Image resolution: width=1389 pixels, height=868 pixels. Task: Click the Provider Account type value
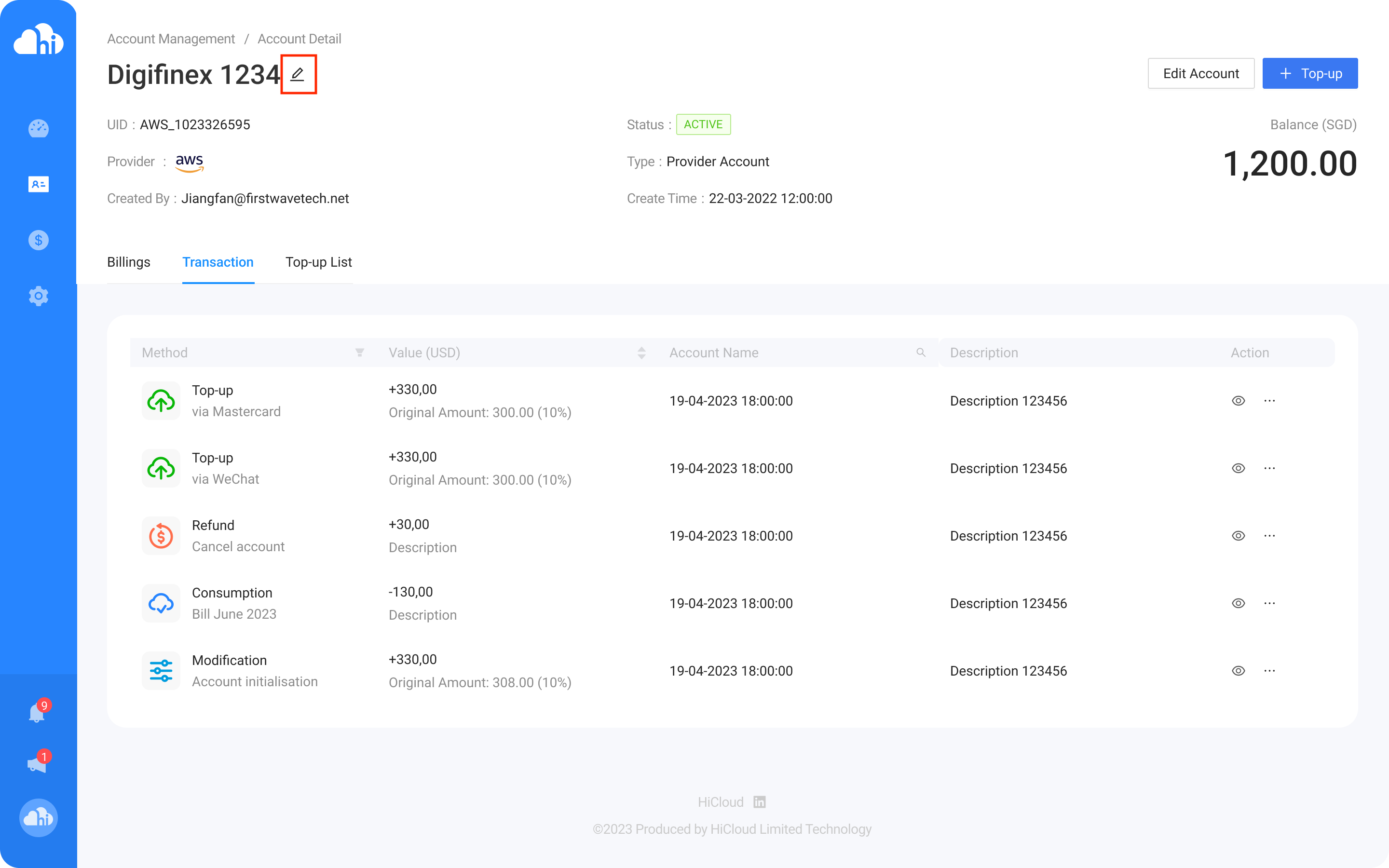tap(718, 162)
